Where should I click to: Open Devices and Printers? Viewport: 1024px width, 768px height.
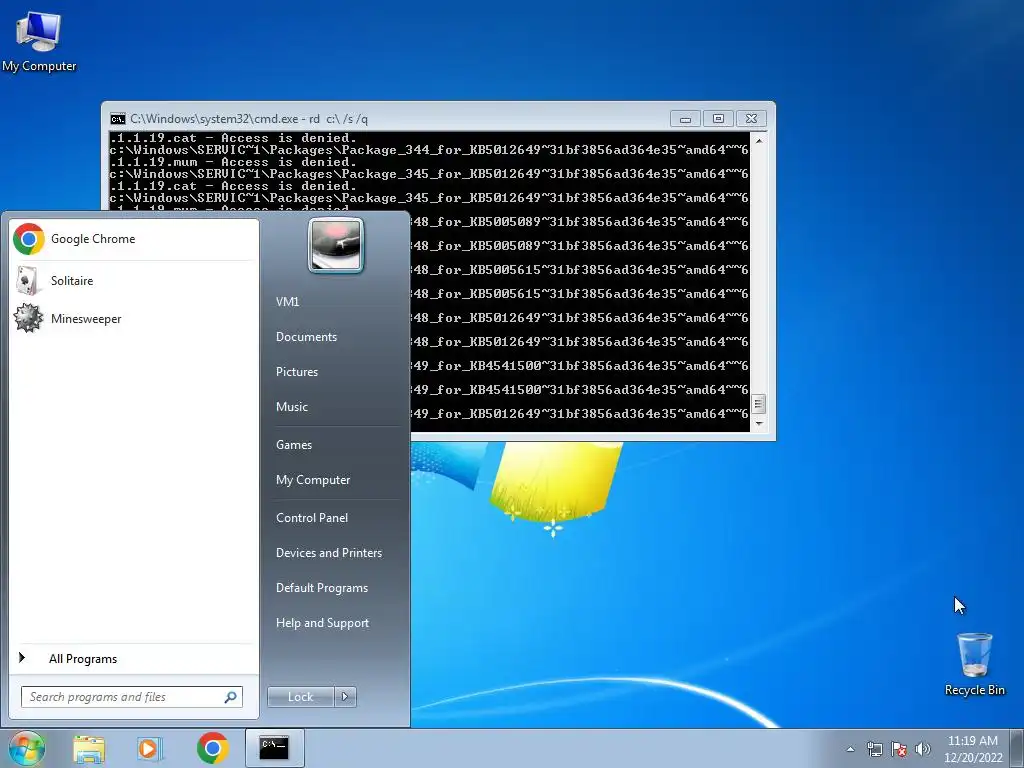(328, 553)
